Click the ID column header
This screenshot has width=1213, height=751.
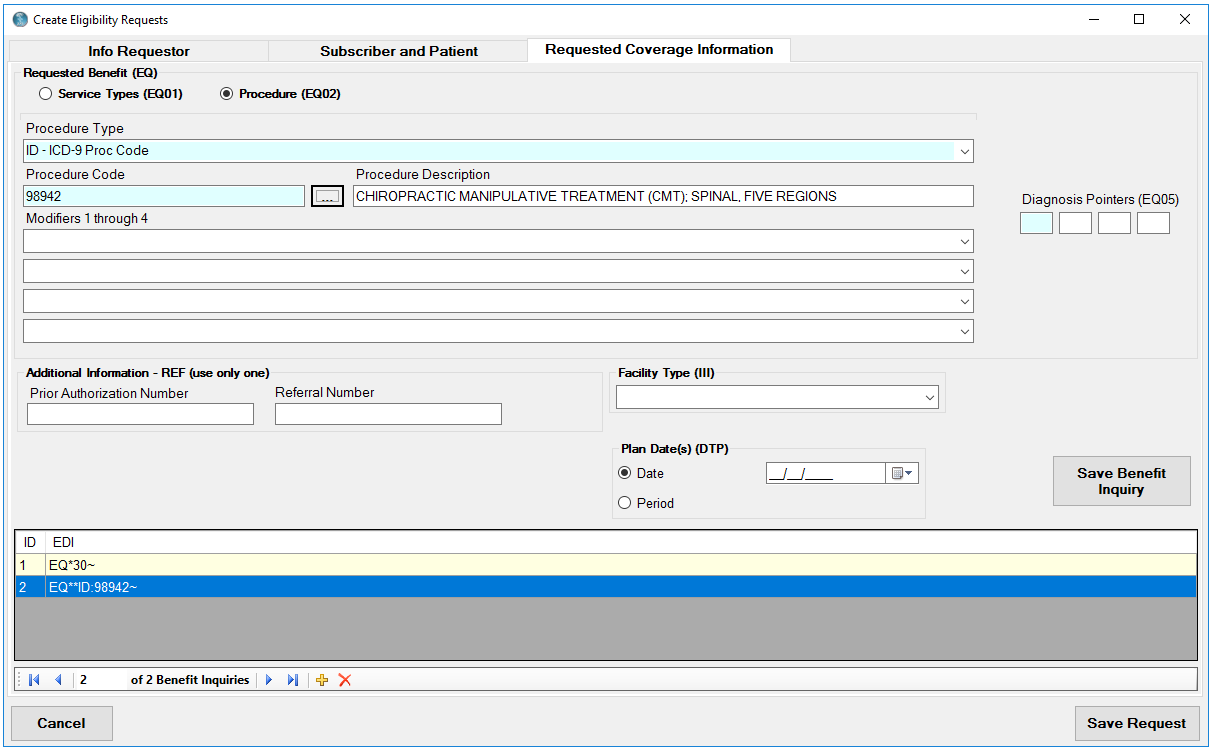(x=31, y=542)
